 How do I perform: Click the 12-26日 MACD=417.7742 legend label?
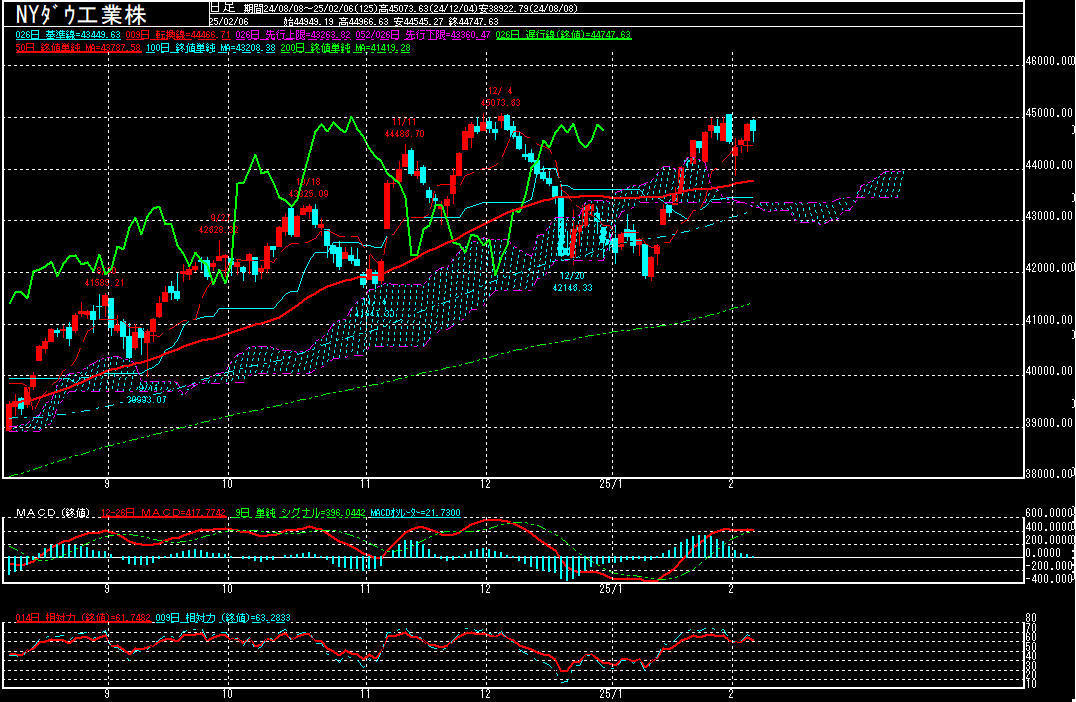point(163,513)
